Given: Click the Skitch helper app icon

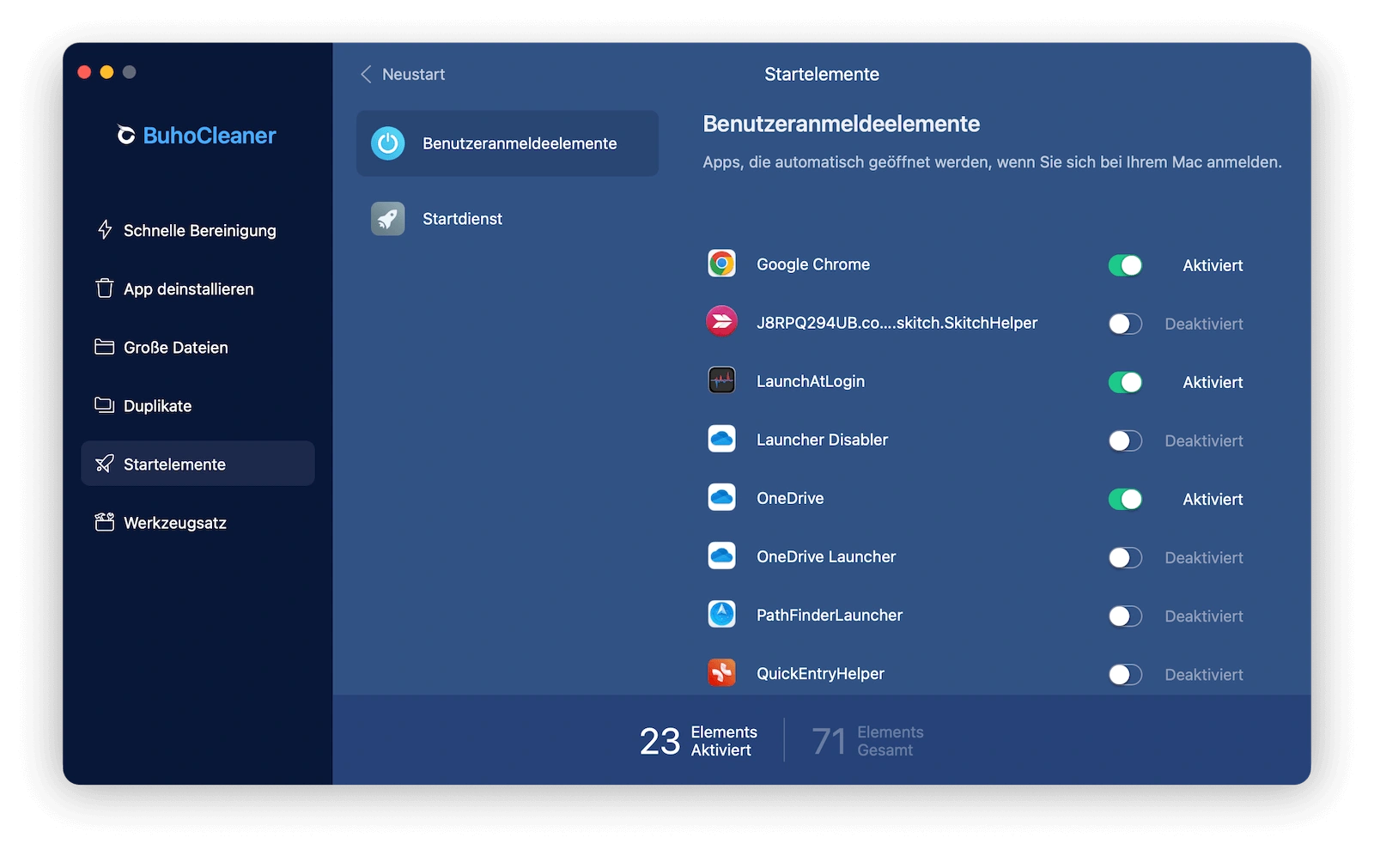Looking at the screenshot, I should (722, 322).
